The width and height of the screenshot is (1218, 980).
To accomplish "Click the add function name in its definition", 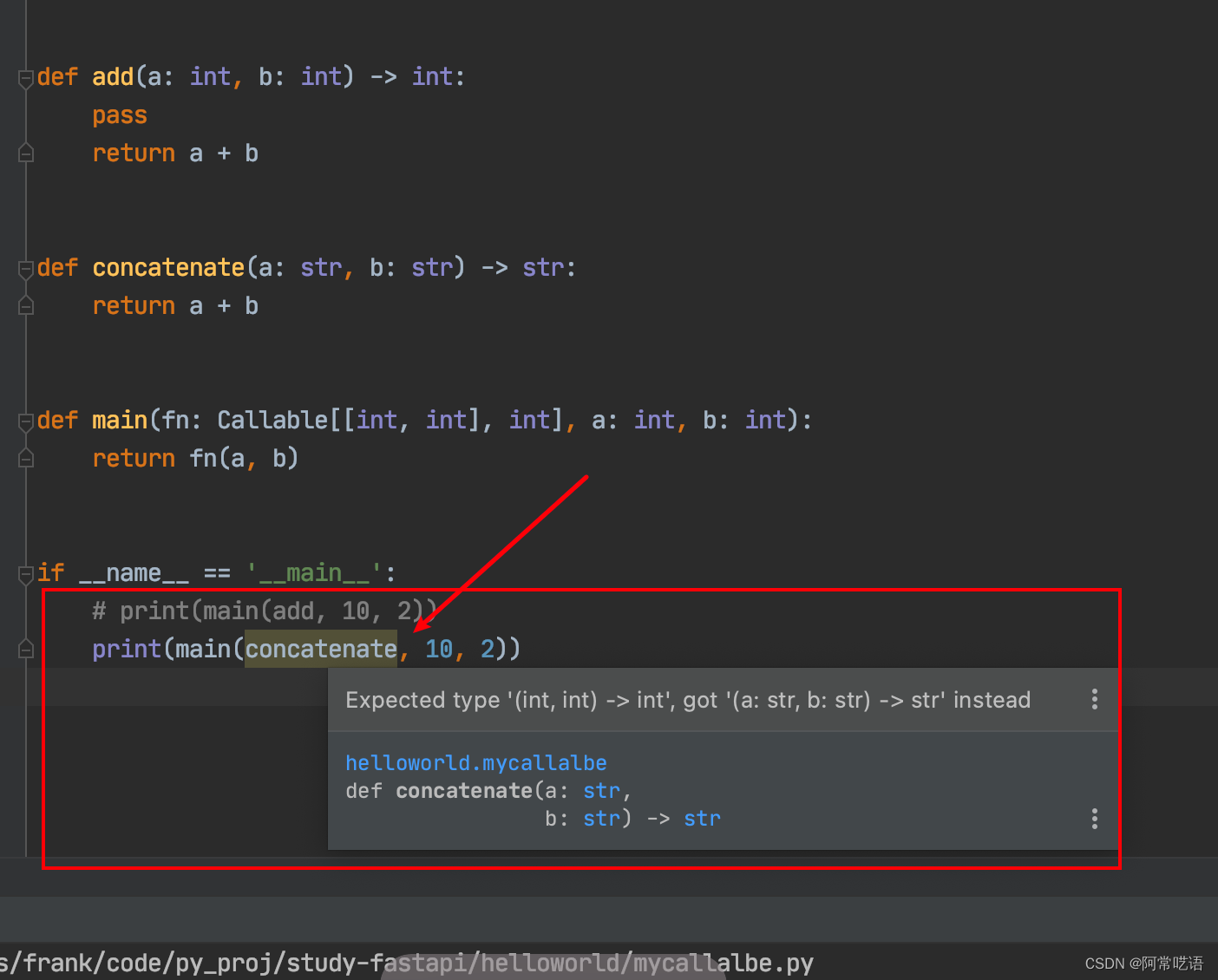I will coord(113,76).
